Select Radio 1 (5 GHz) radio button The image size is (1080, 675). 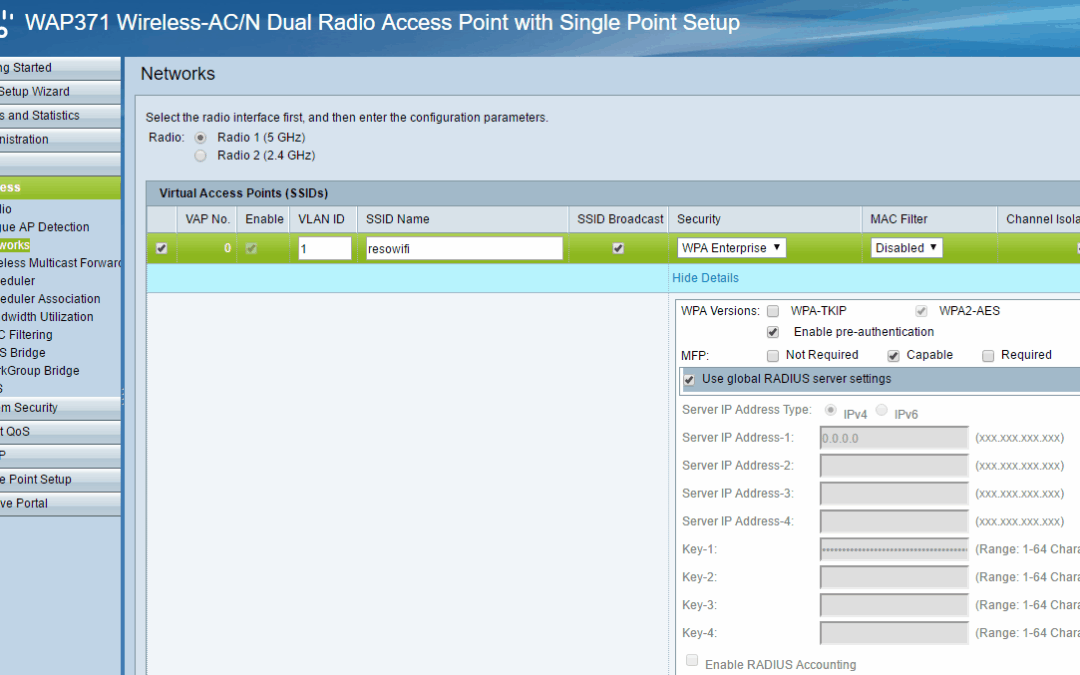click(x=200, y=138)
